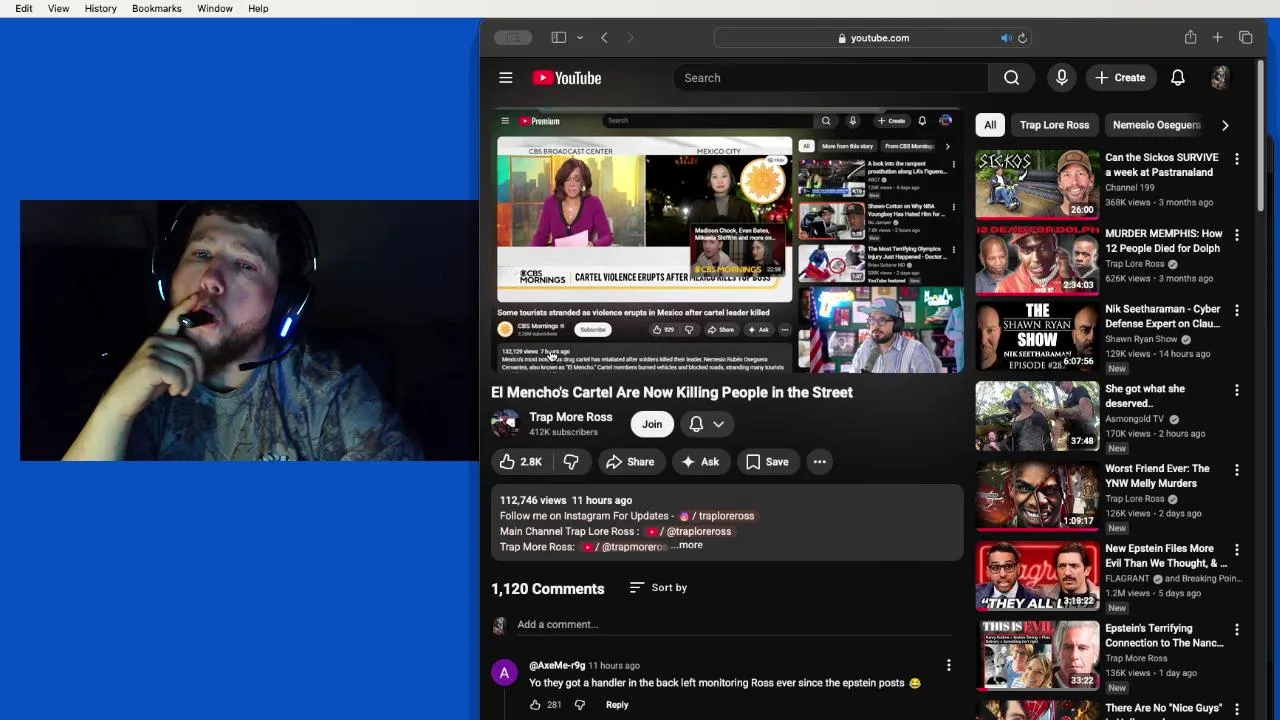The width and height of the screenshot is (1280, 720).
Task: Mute the tab audio speaker icon
Action: tap(1006, 38)
